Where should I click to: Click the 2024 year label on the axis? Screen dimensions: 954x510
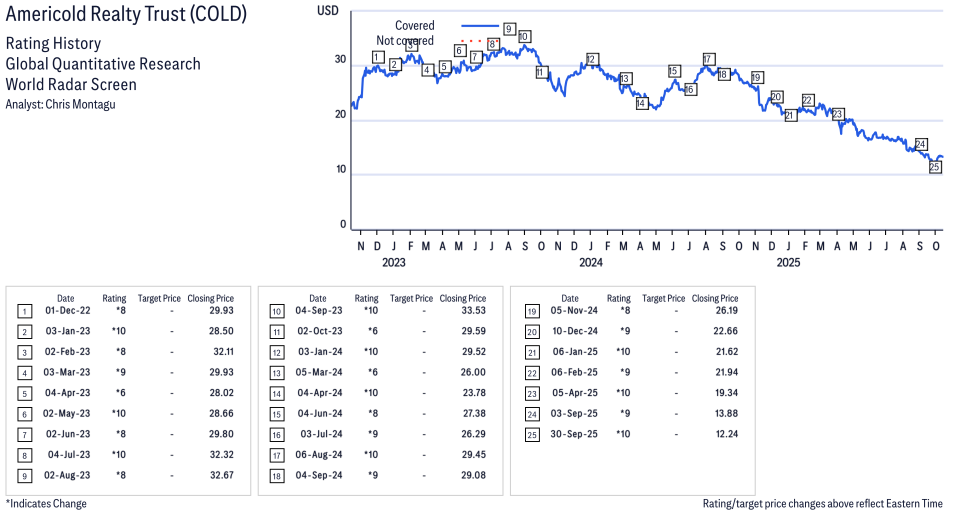591,263
